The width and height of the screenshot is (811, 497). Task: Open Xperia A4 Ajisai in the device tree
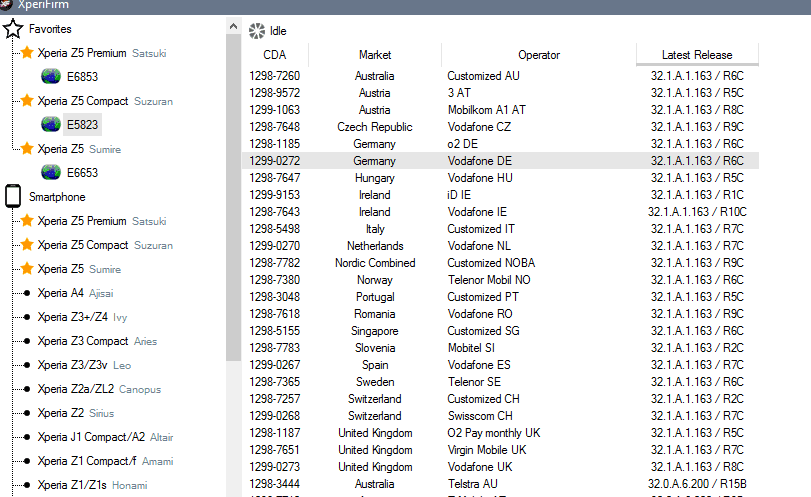[76, 293]
